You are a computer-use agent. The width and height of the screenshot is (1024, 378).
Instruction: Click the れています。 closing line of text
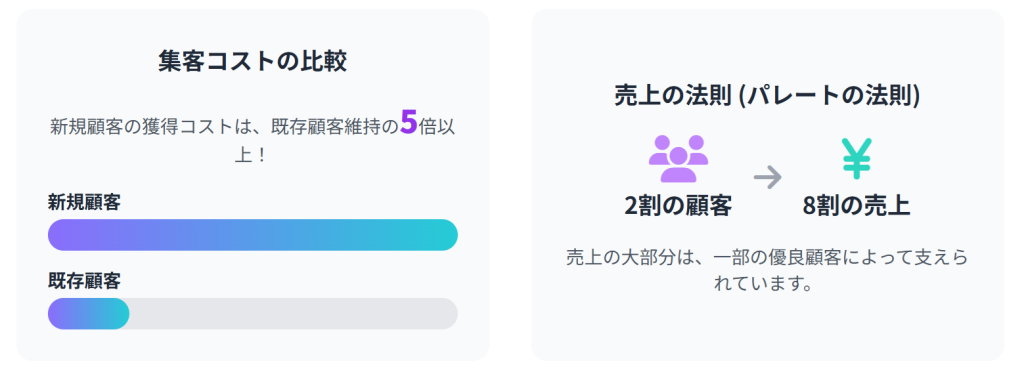click(x=767, y=285)
